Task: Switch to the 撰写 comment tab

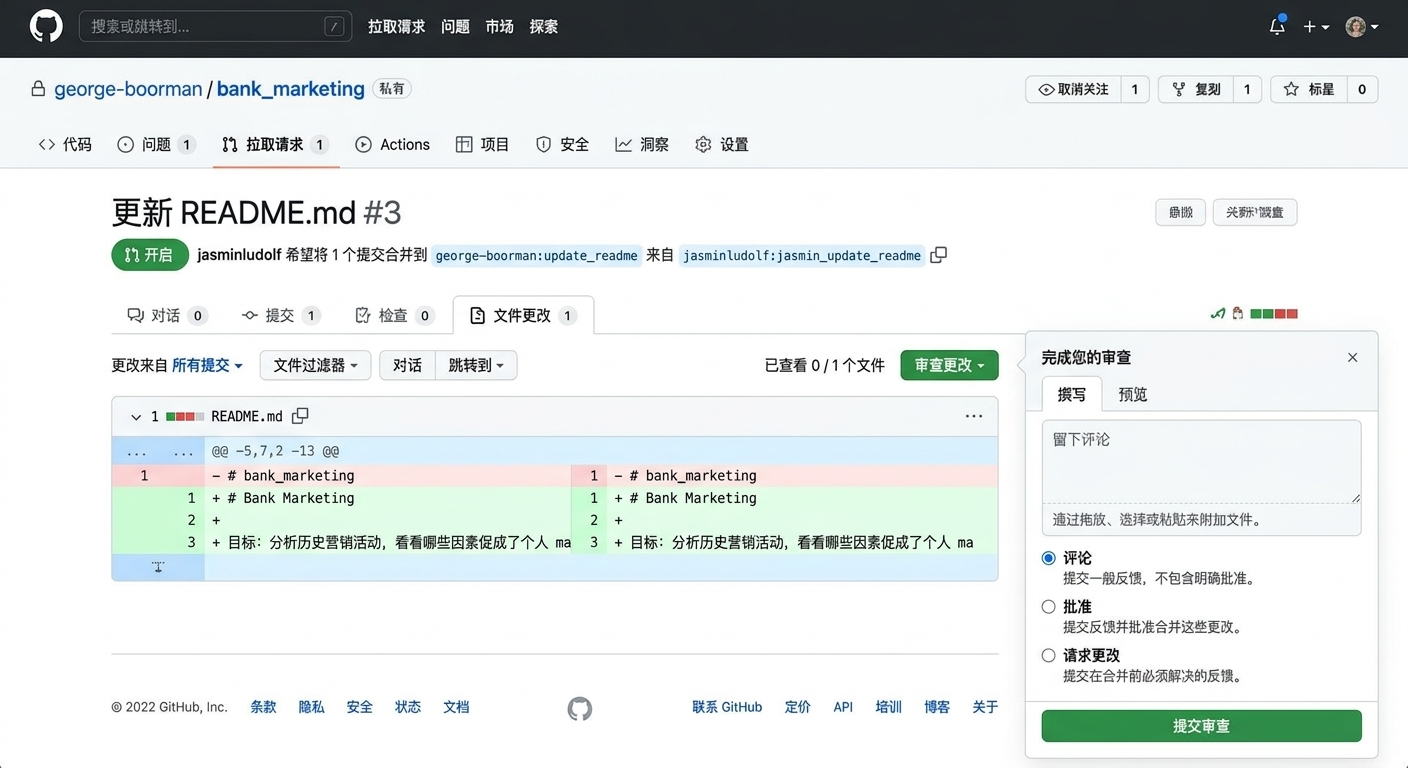Action: tap(1072, 394)
